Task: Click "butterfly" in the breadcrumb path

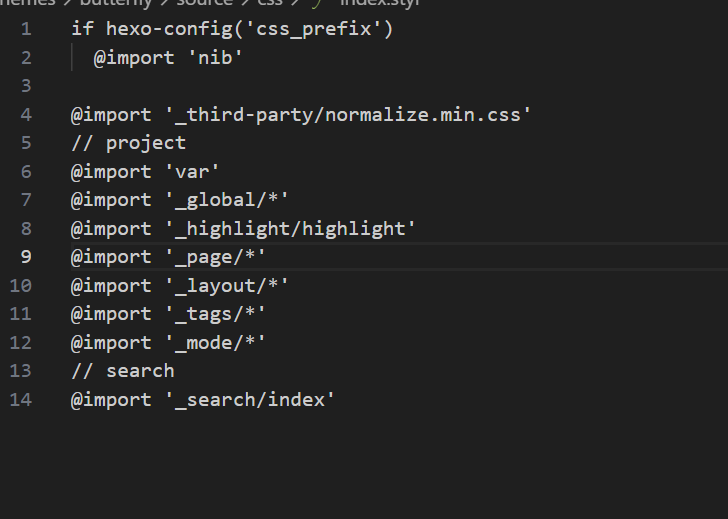Action: (115, 3)
